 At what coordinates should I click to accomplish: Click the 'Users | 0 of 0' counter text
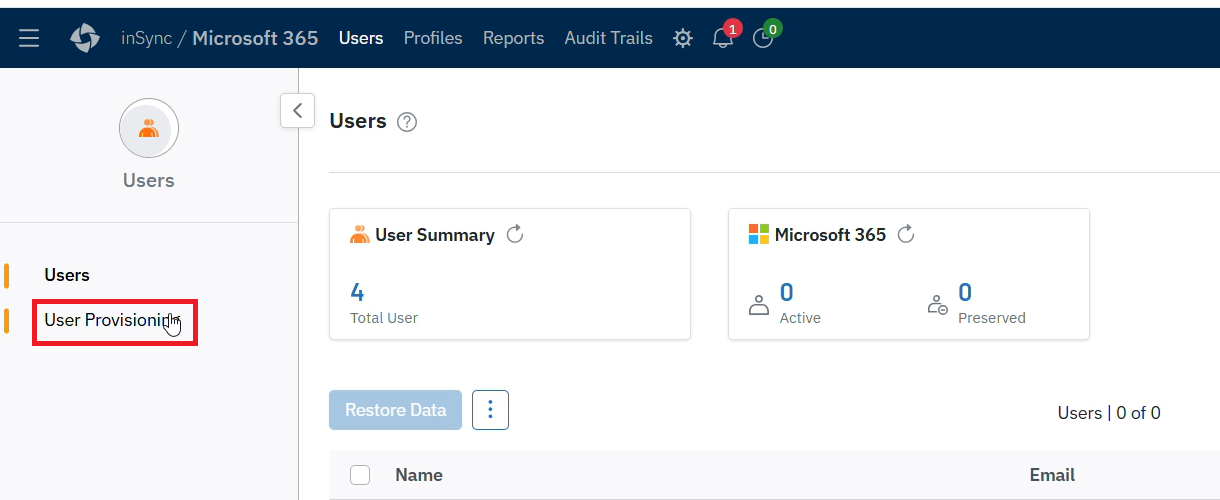pos(1109,413)
